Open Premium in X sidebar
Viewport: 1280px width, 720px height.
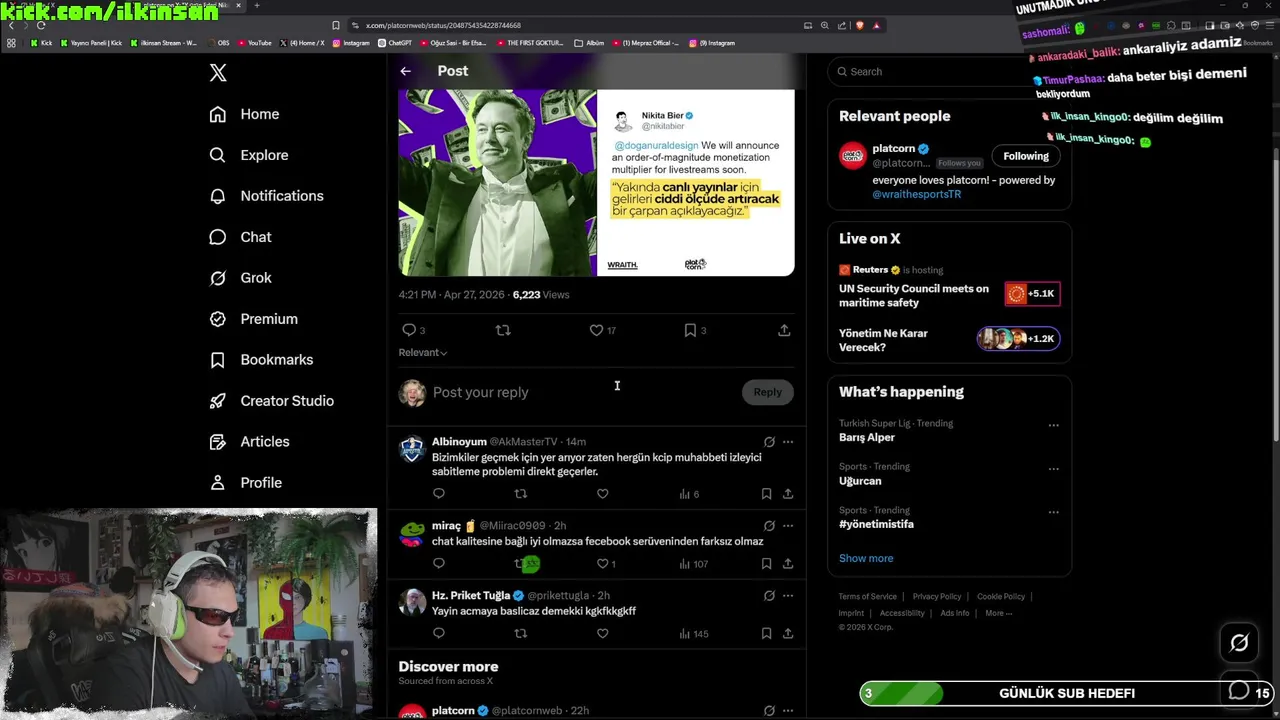point(253,319)
